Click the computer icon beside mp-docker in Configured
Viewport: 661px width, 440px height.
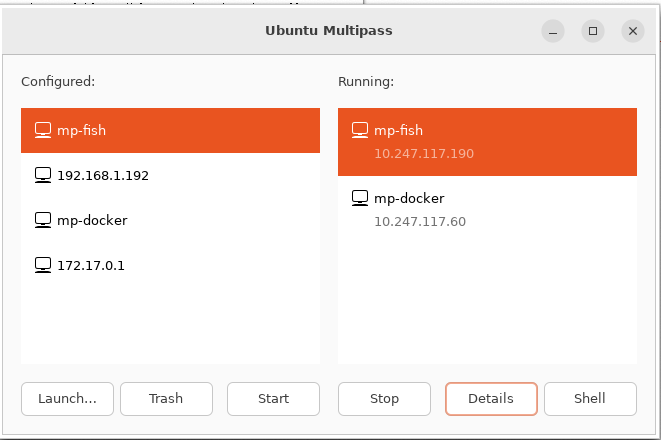[43, 220]
